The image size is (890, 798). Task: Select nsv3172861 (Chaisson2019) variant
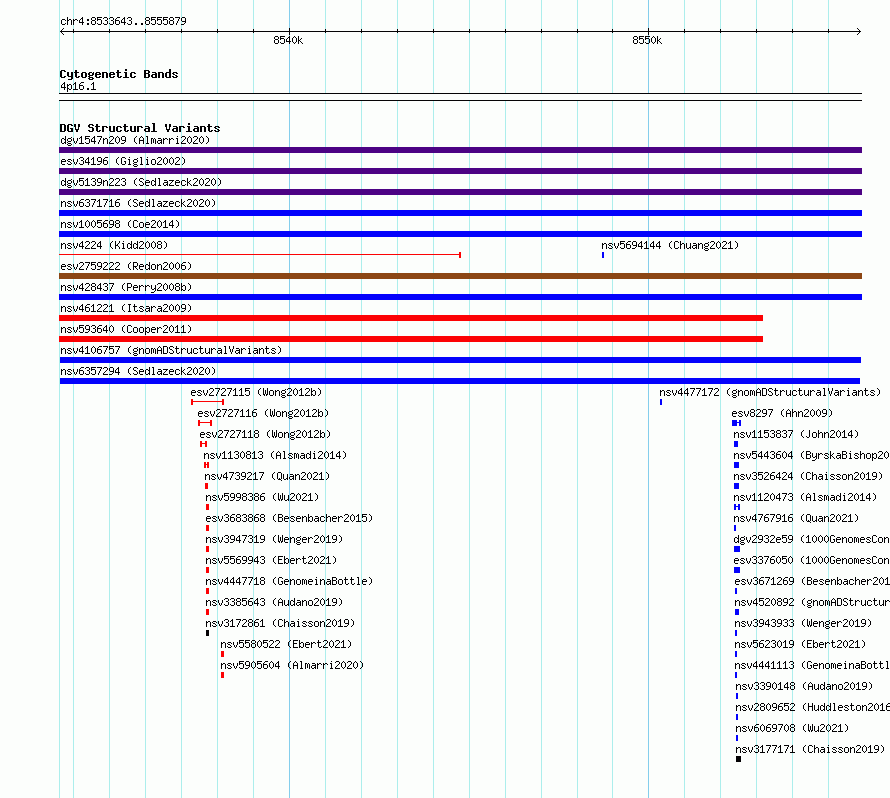coord(280,623)
